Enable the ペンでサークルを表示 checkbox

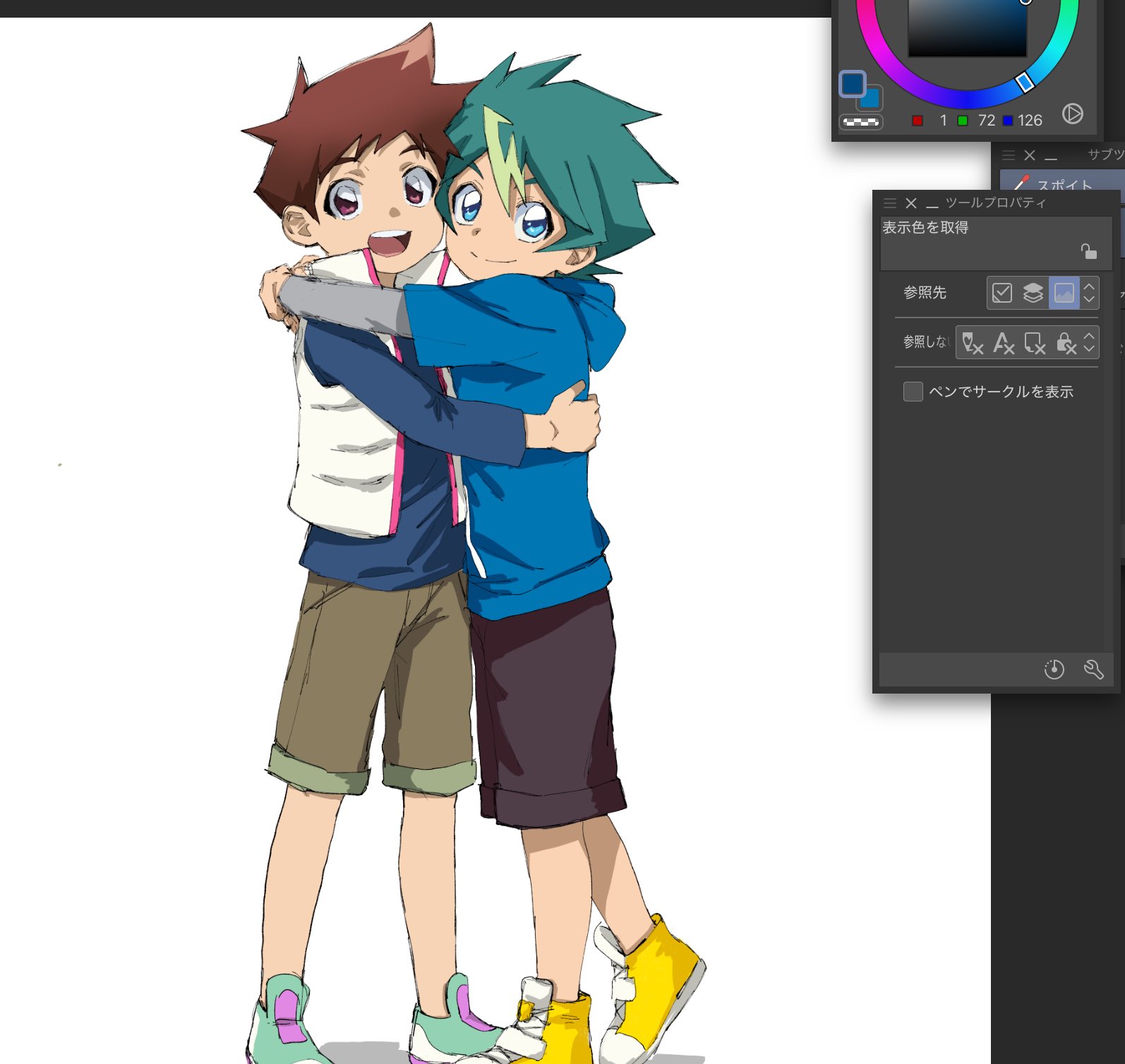pyautogui.click(x=913, y=392)
